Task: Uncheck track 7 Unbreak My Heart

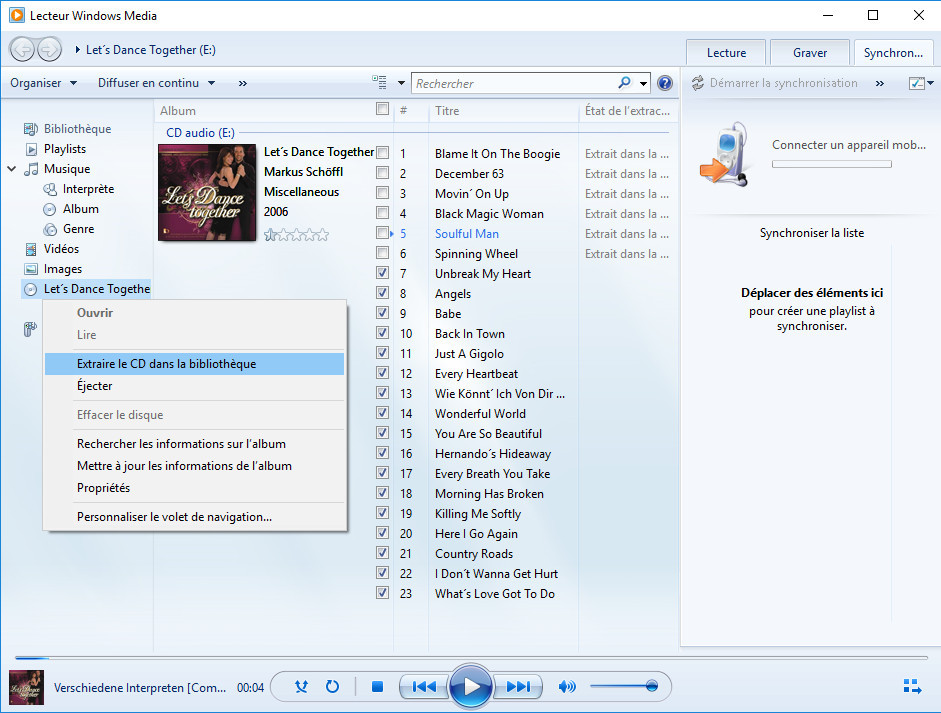Action: 382,272
